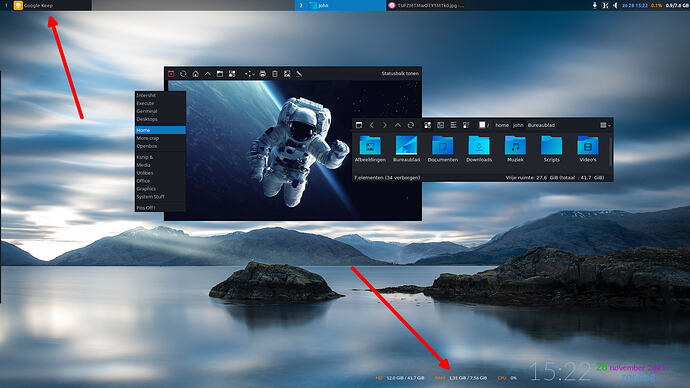This screenshot has height=388, width=690.
Task: Switch to Google Keep in the top panel
Action: tap(51, 5)
